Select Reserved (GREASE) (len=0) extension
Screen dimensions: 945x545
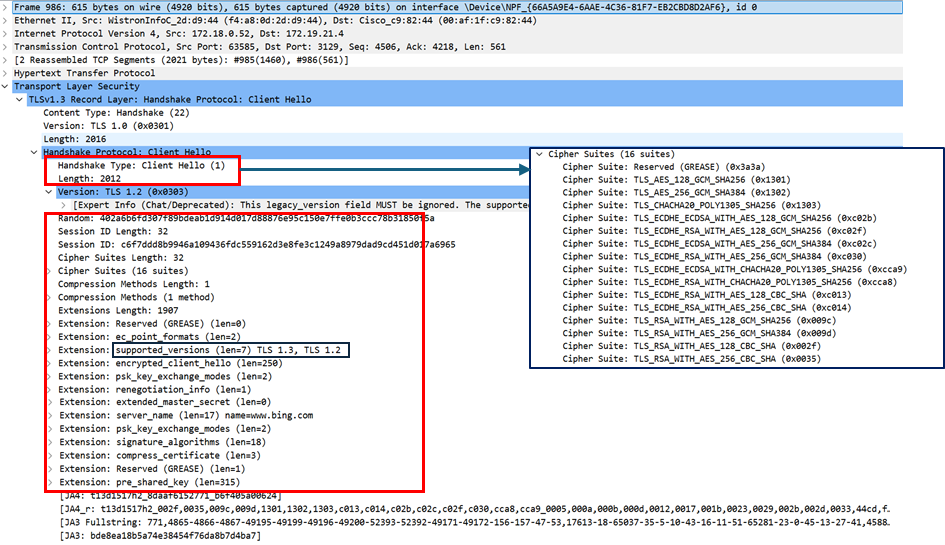pos(152,324)
